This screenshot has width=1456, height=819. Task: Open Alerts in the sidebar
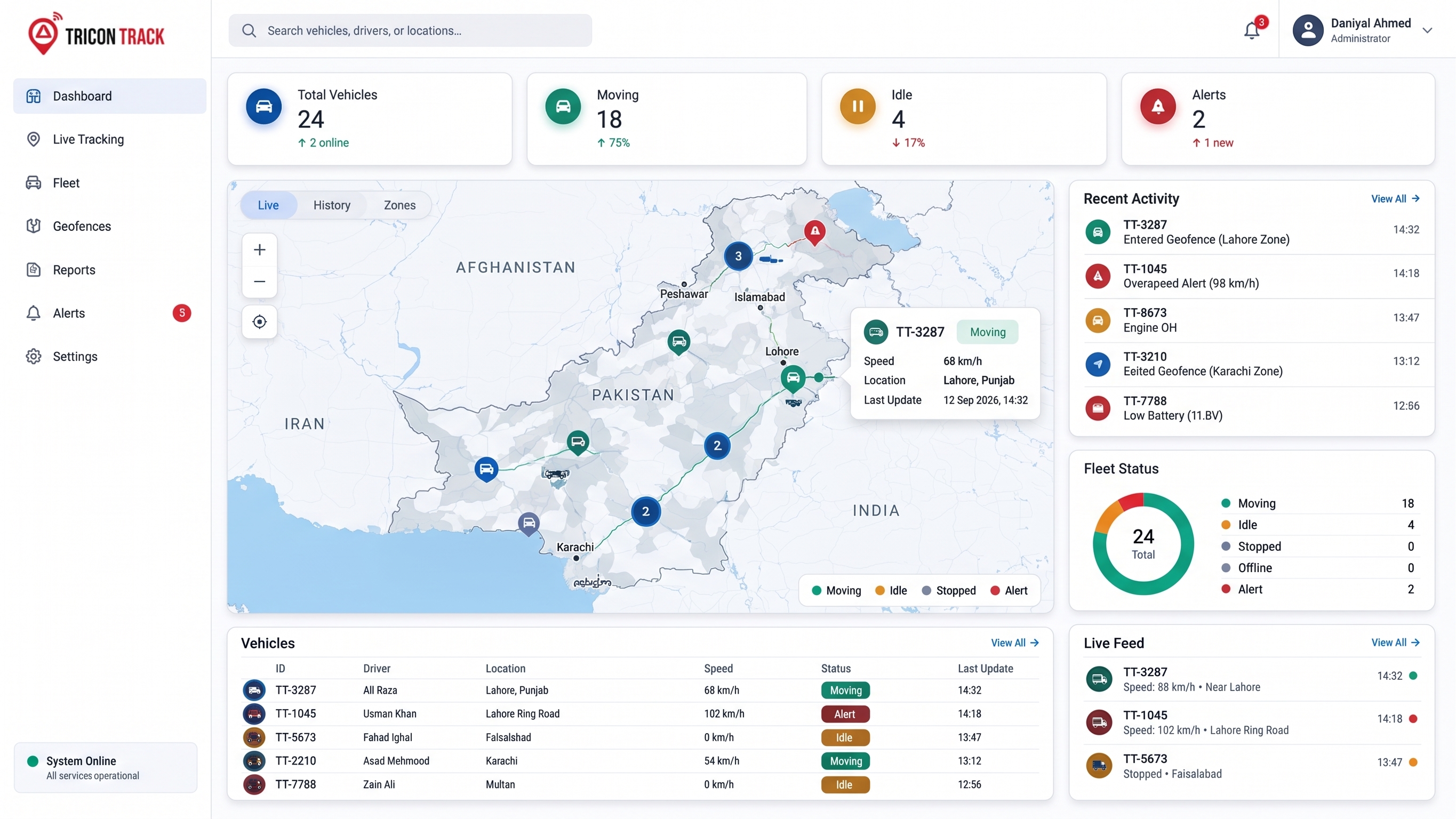pos(110,313)
